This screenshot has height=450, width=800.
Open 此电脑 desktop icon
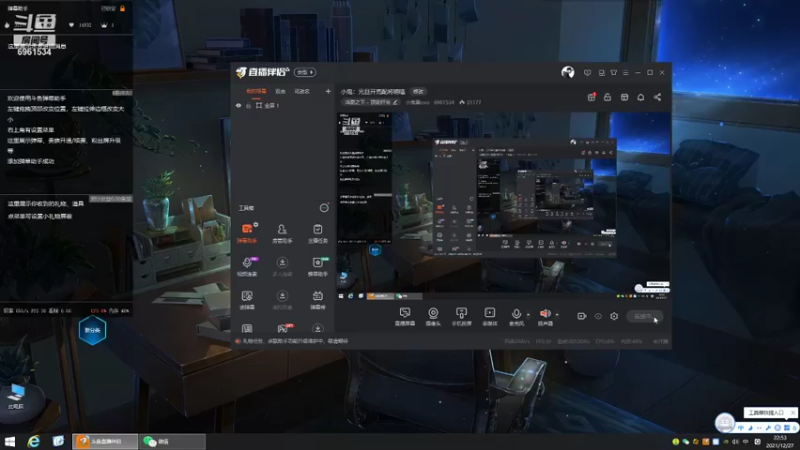[16, 397]
